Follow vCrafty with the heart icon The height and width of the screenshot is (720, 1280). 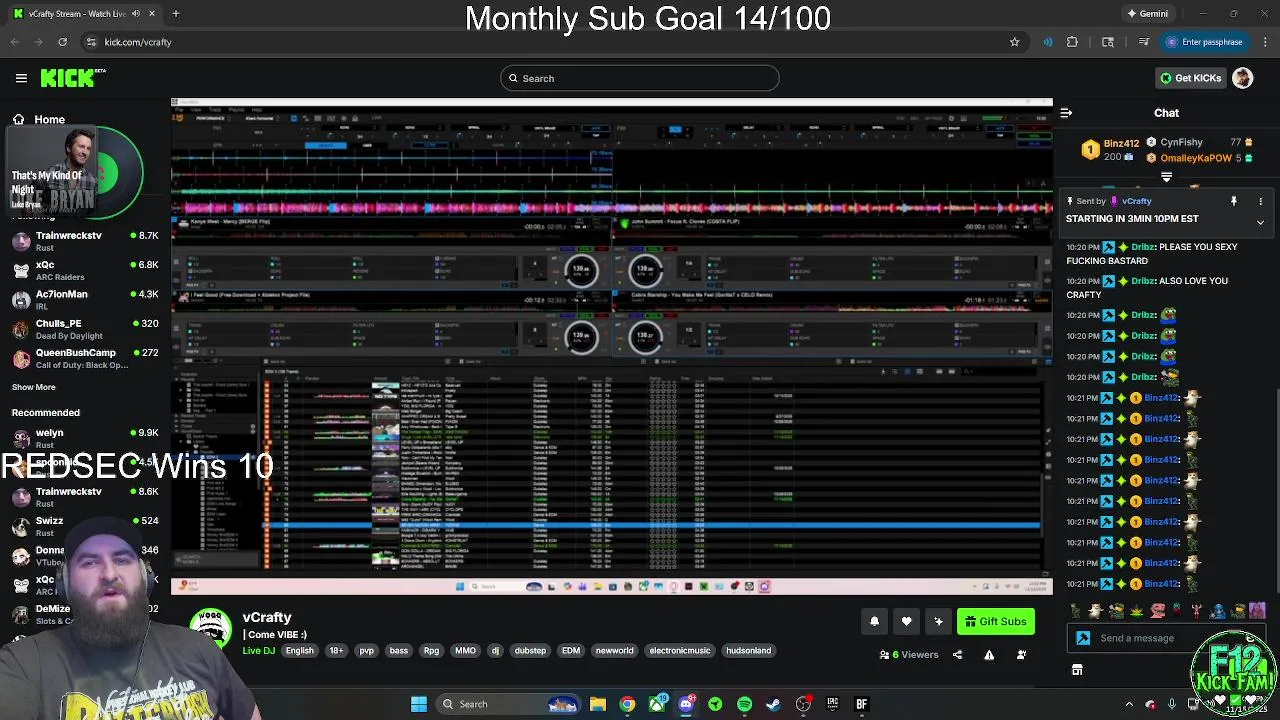(906, 622)
